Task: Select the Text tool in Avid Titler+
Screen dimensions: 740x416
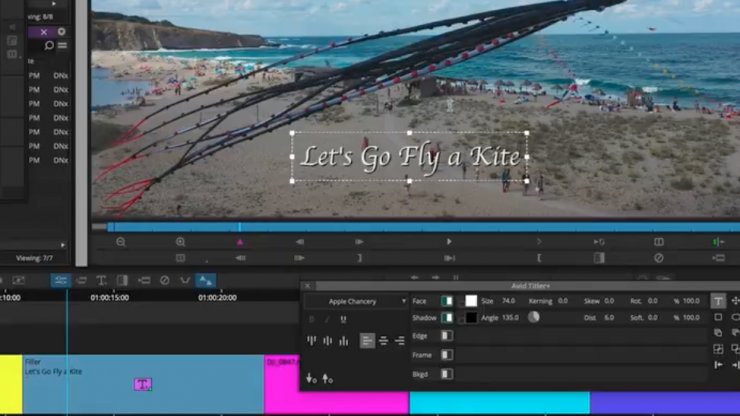Action: (x=718, y=301)
